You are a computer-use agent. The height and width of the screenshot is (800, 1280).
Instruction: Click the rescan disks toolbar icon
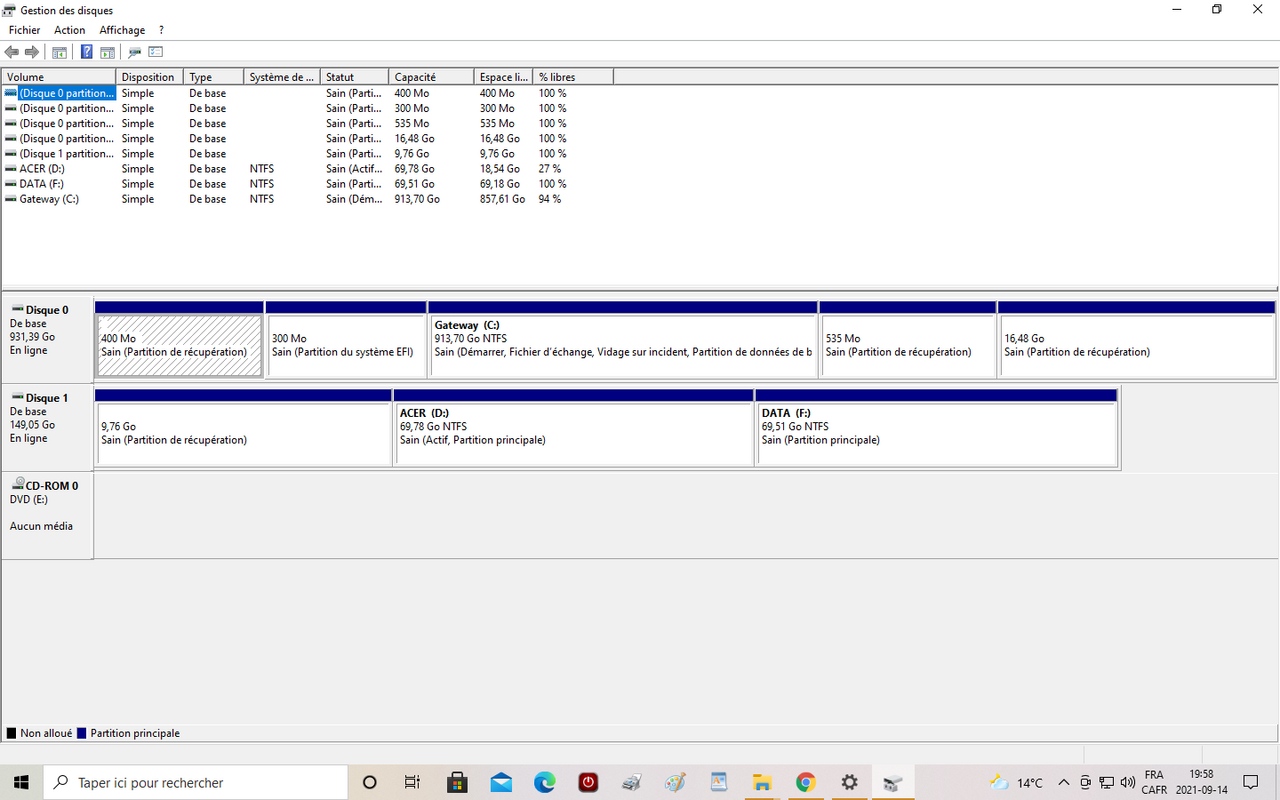coord(135,52)
